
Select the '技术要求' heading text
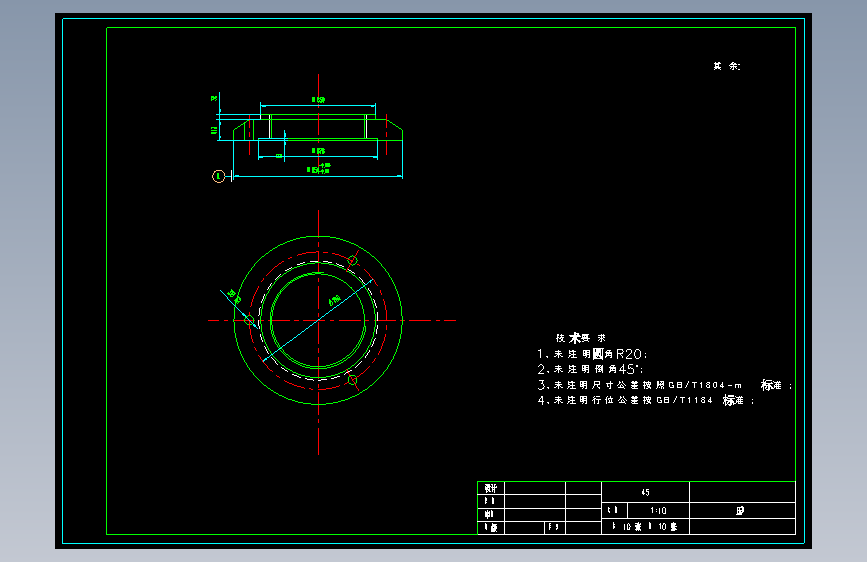[581, 337]
